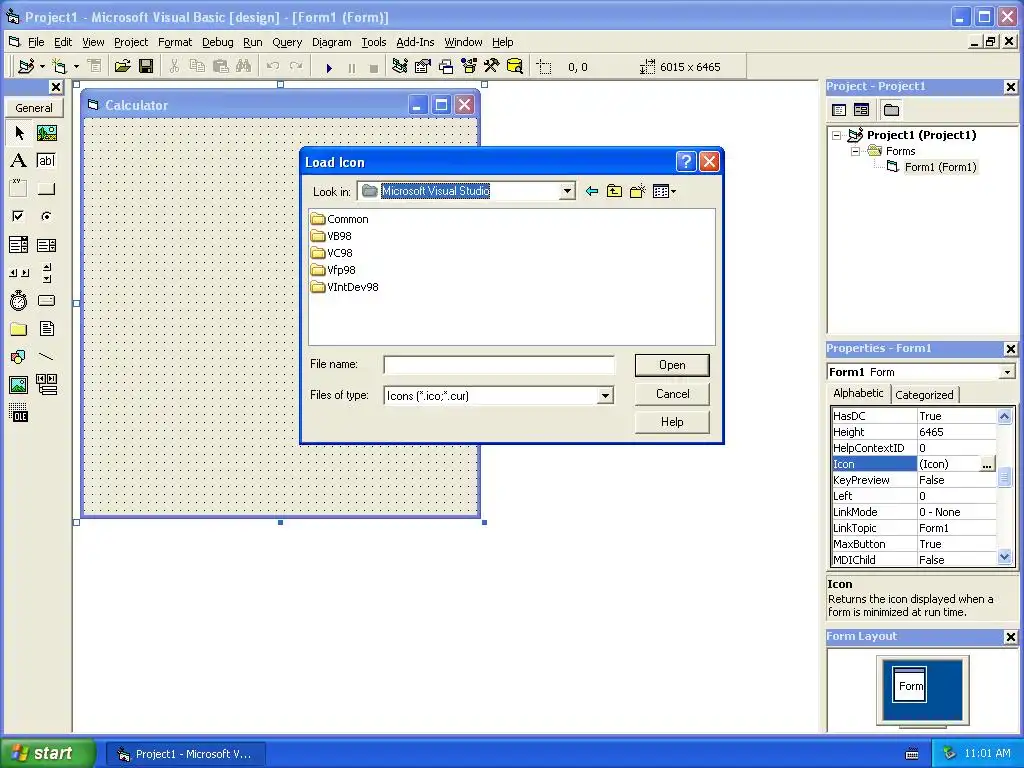Toggle Folders in Project panel
The image size is (1024, 768).
click(891, 110)
